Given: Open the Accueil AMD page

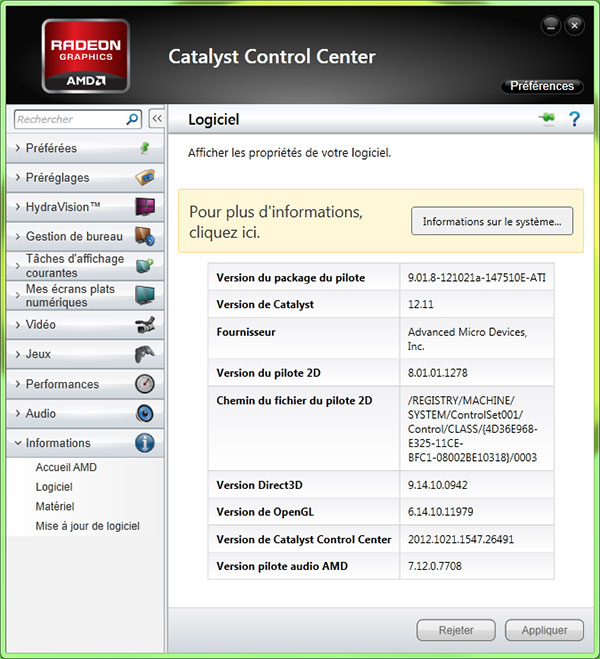Looking at the screenshot, I should [x=66, y=467].
